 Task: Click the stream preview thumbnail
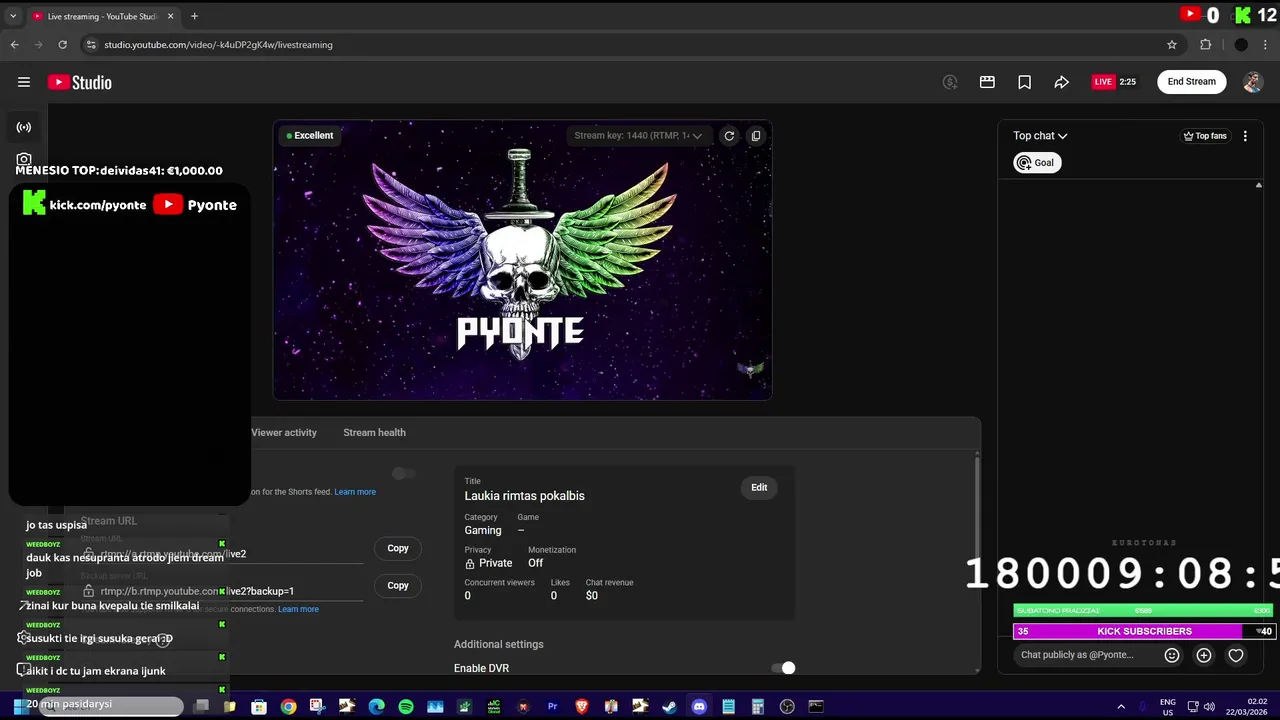(x=522, y=260)
